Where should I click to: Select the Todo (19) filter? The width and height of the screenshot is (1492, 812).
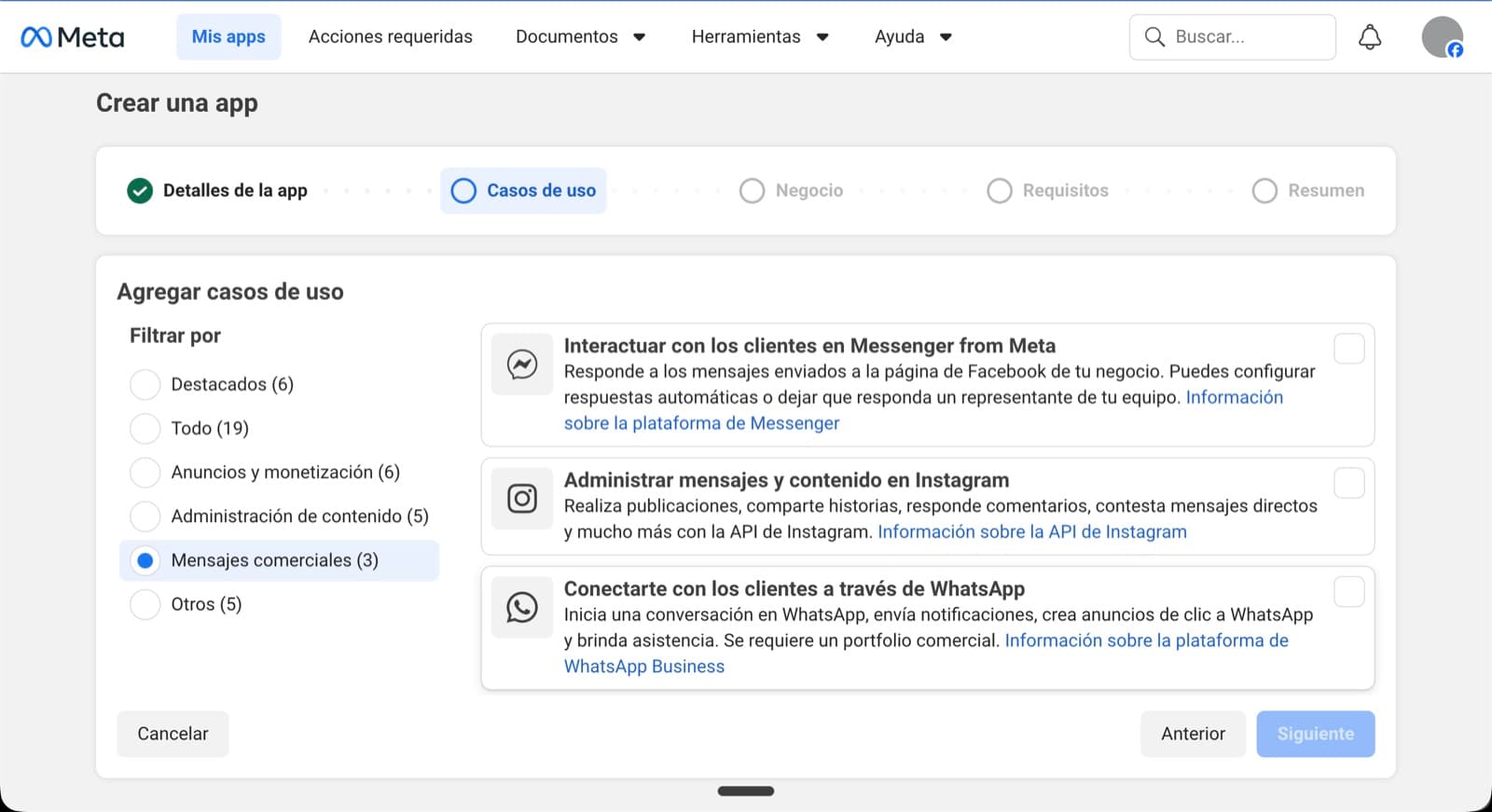tap(279, 428)
